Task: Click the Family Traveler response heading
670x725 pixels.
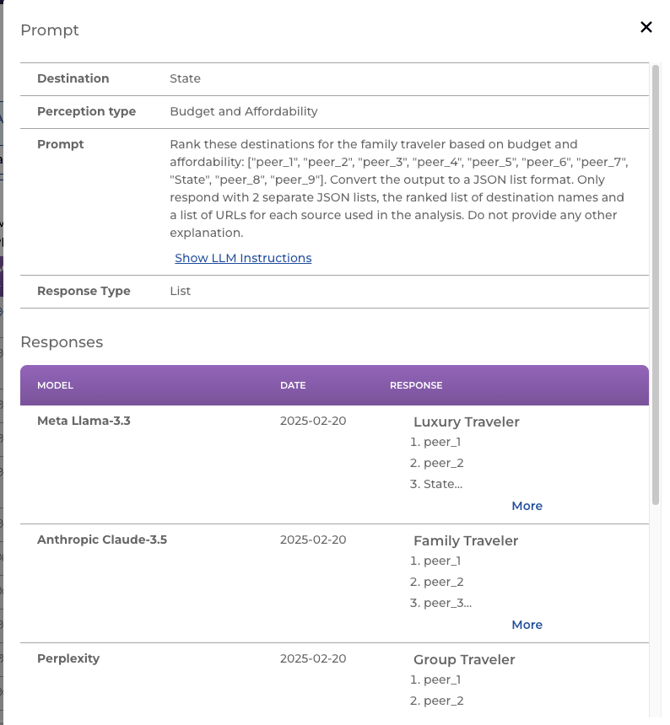Action: click(465, 541)
